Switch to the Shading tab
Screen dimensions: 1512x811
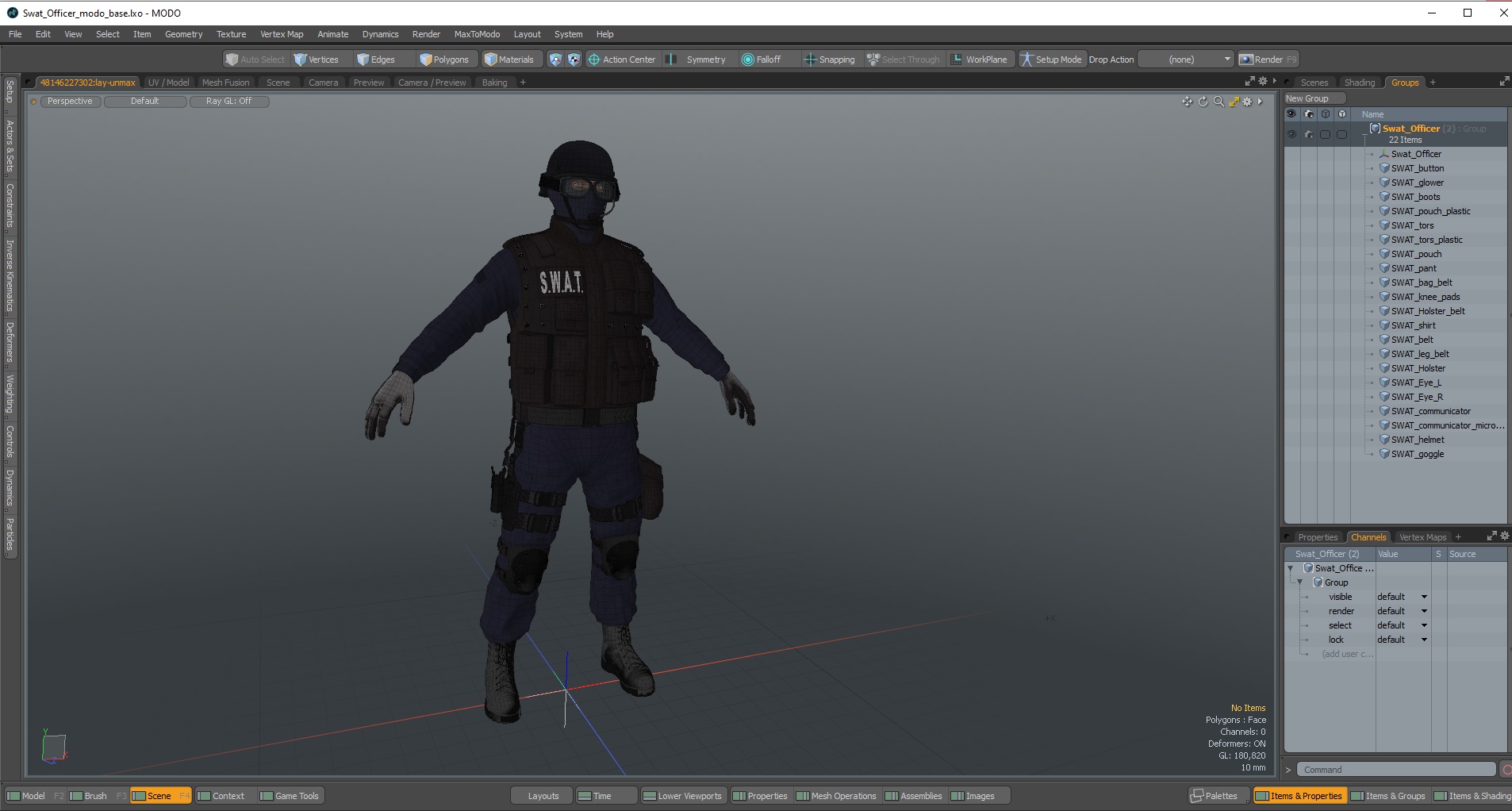point(1360,83)
